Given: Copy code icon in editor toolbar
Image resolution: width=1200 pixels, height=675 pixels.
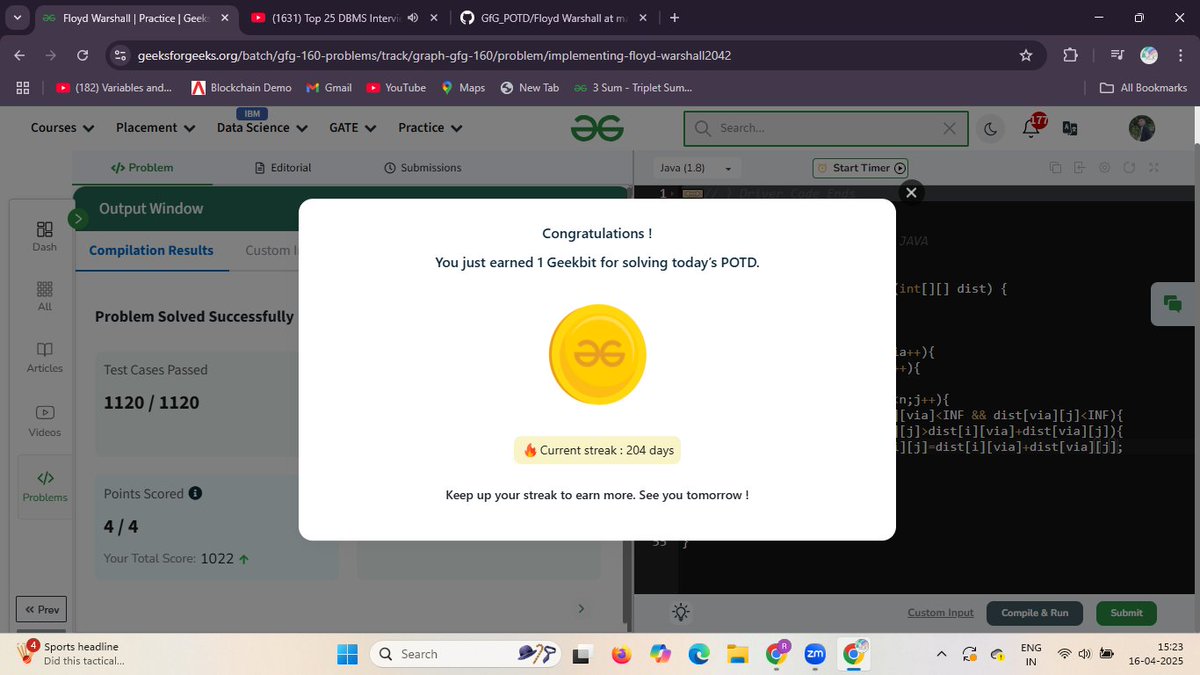Looking at the screenshot, I should (x=1055, y=168).
